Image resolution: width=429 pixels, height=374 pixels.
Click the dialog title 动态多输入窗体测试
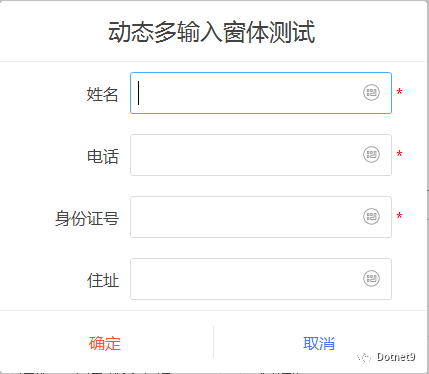pyautogui.click(x=212, y=32)
